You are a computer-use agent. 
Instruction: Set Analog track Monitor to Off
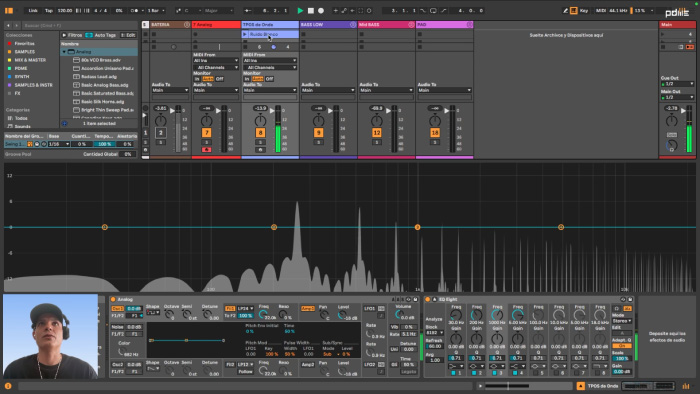coord(220,79)
